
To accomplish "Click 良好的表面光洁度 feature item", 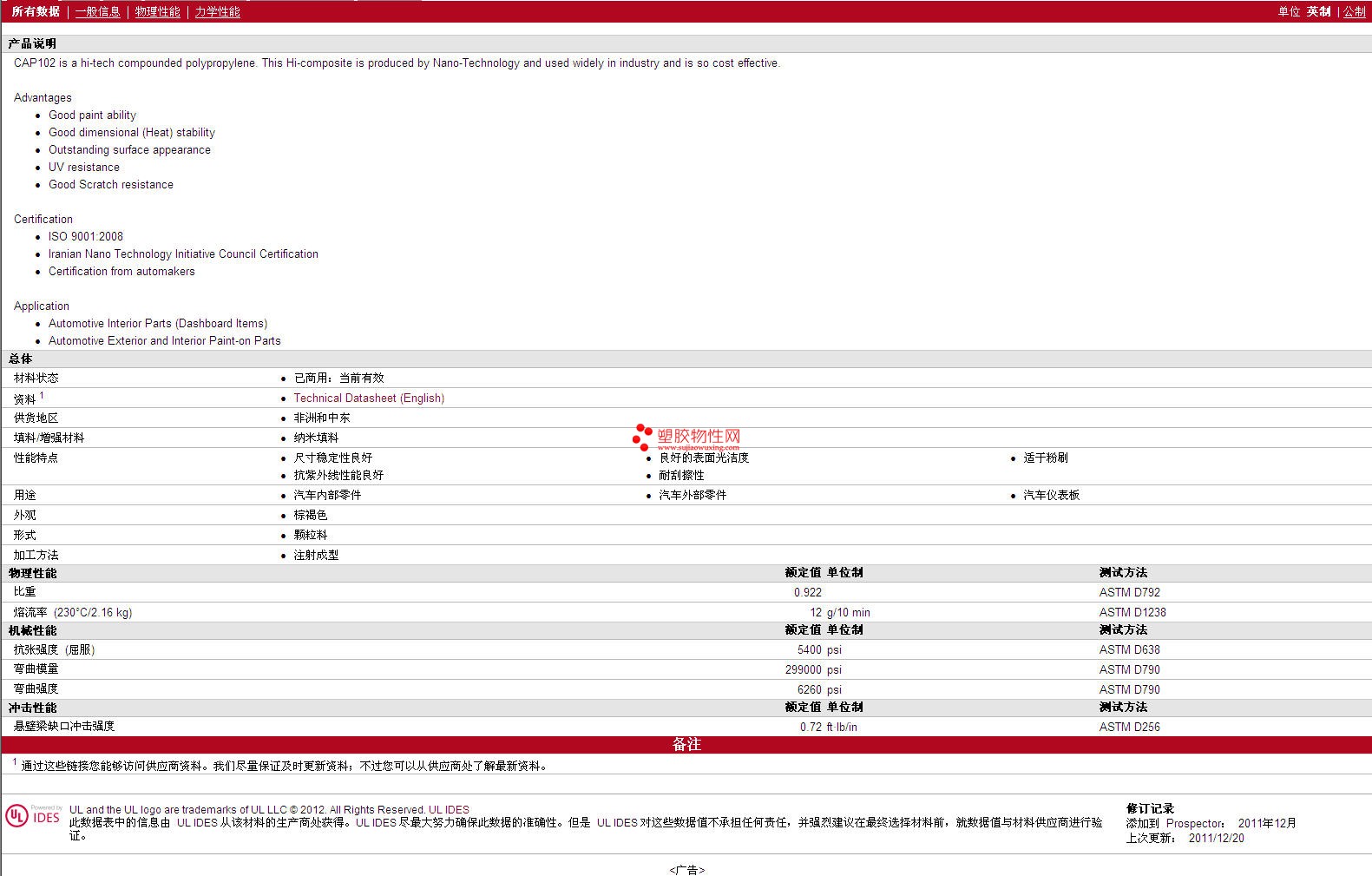I will point(704,458).
